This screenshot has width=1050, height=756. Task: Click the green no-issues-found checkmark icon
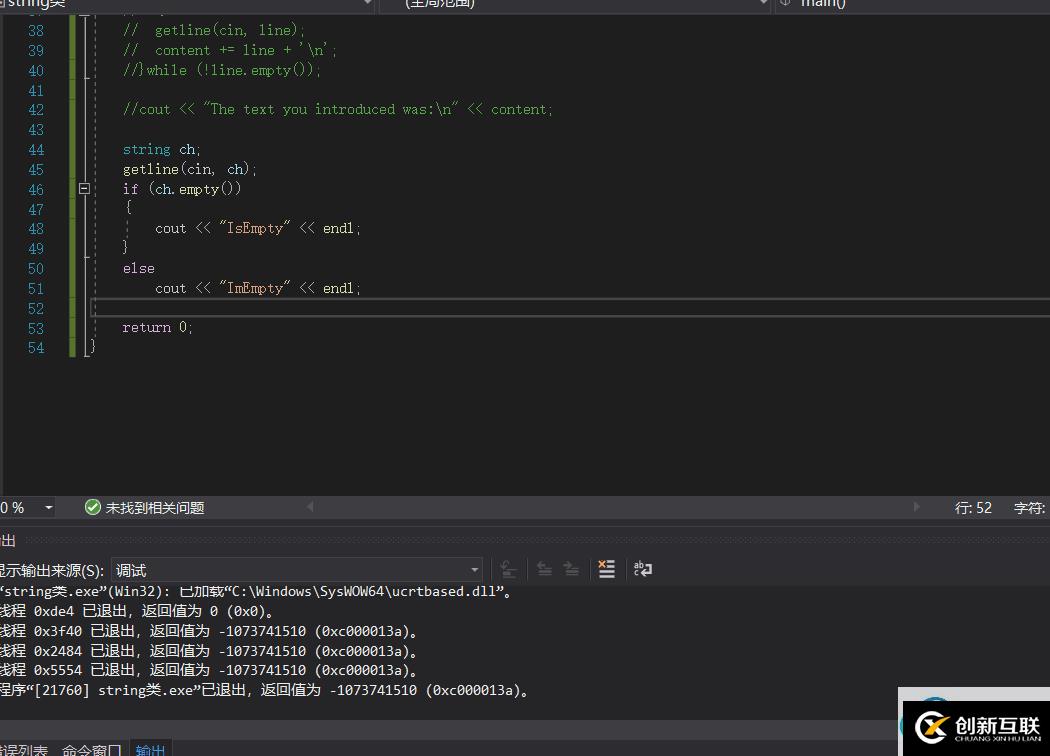pyautogui.click(x=93, y=508)
